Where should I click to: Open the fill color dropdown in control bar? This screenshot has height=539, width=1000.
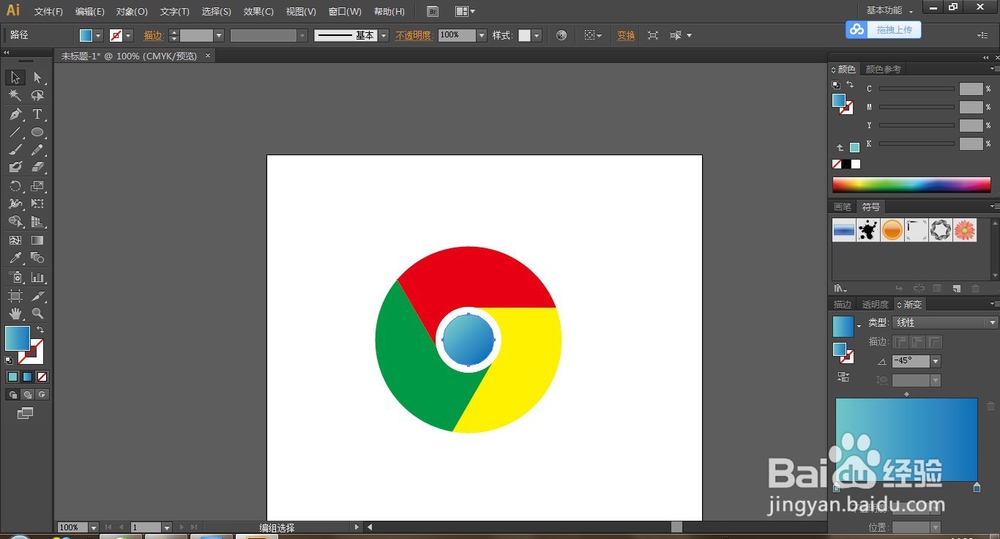tap(98, 36)
